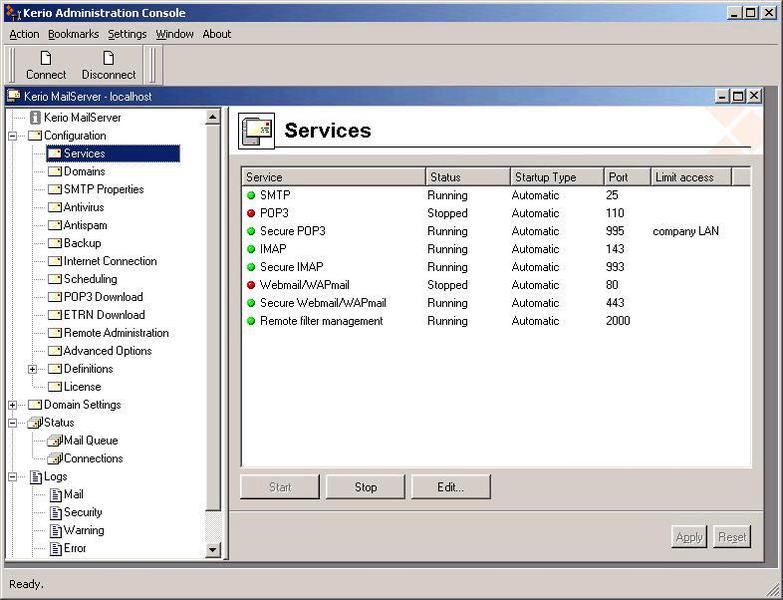Open SMTP Properties in the tree

coord(103,190)
